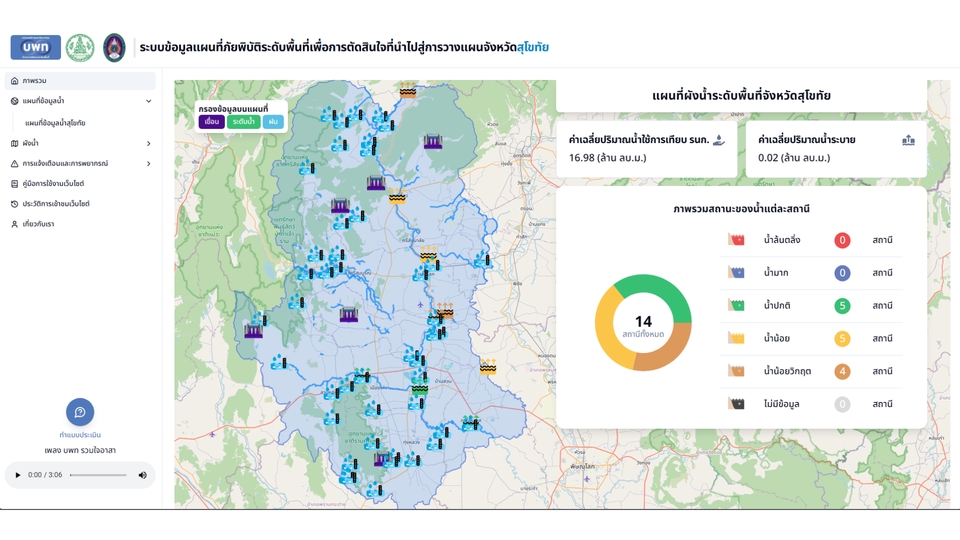This screenshot has width=960, height=540.
Task: Click the black no-data (ไม่มีข้อมูล) status icon
Action: (737, 404)
